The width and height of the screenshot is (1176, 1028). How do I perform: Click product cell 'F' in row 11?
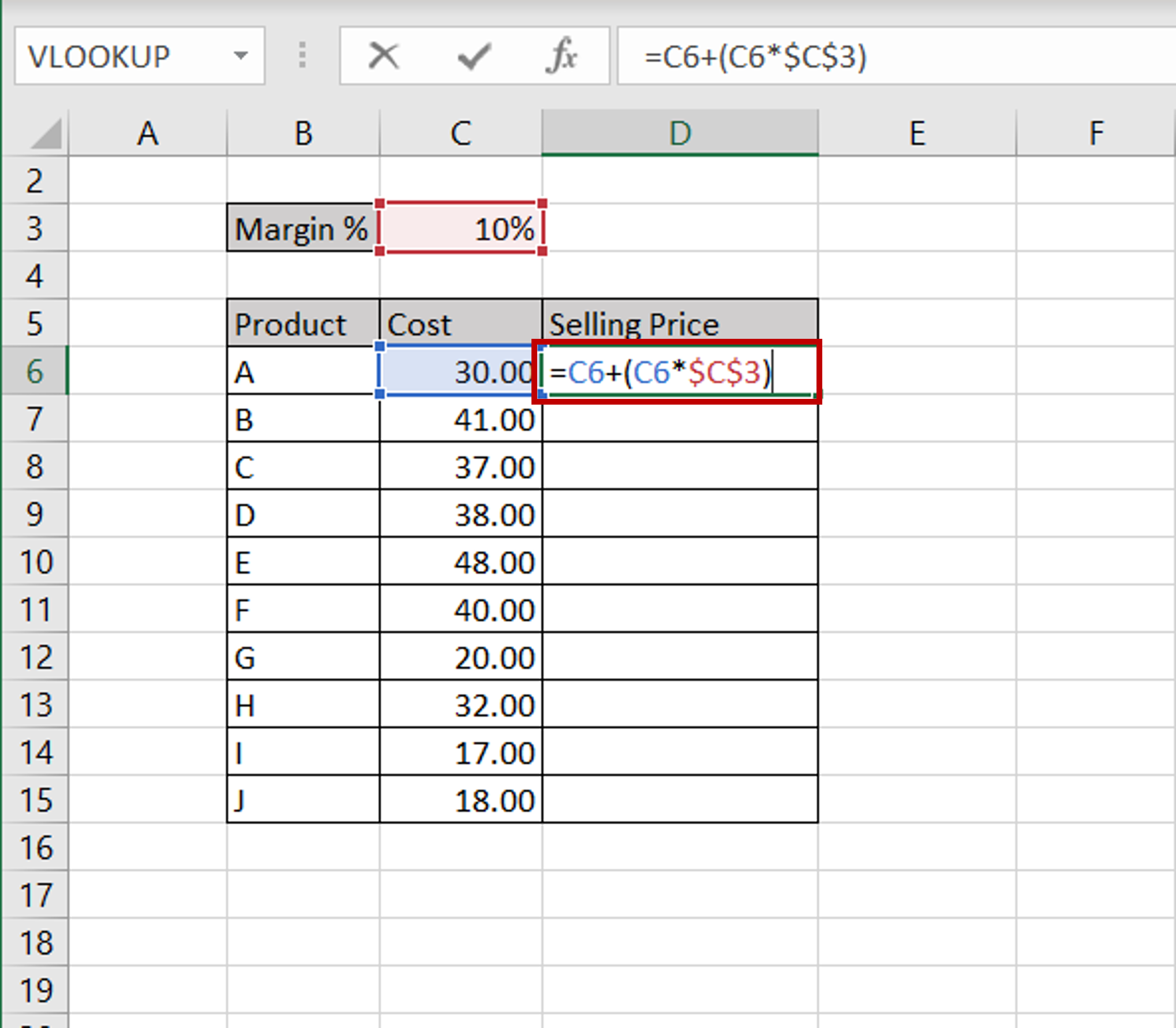click(x=303, y=609)
